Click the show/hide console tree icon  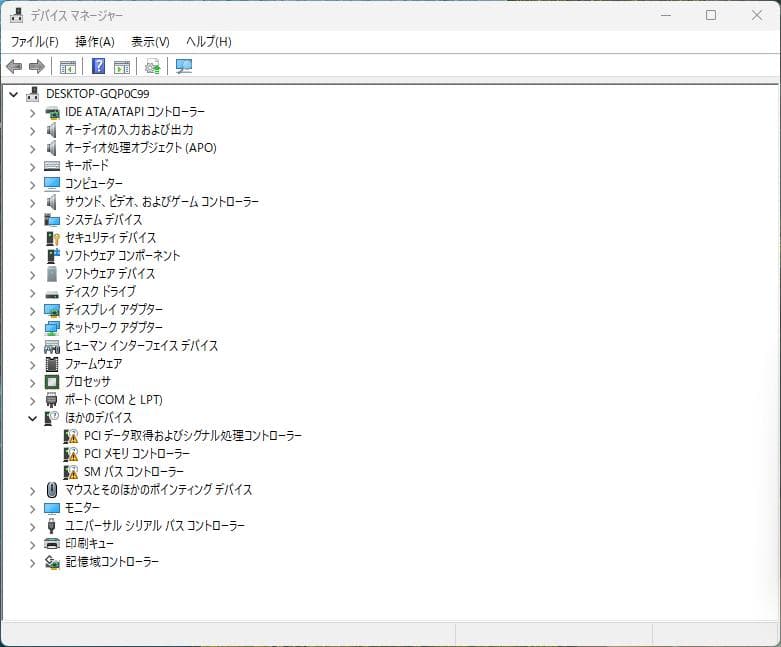pyautogui.click(x=68, y=67)
